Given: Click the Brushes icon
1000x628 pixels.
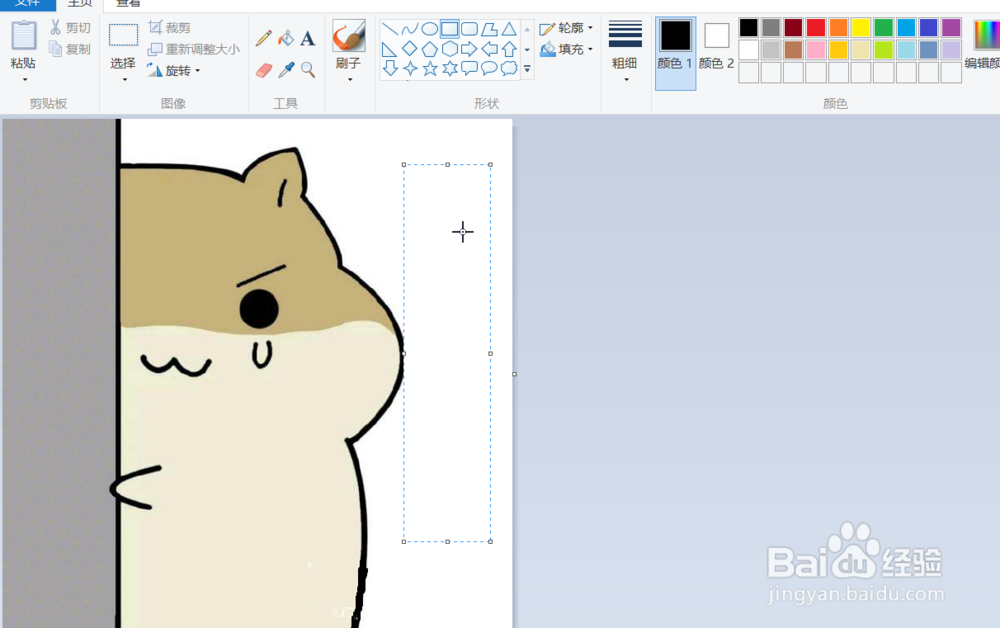Looking at the screenshot, I should (348, 36).
